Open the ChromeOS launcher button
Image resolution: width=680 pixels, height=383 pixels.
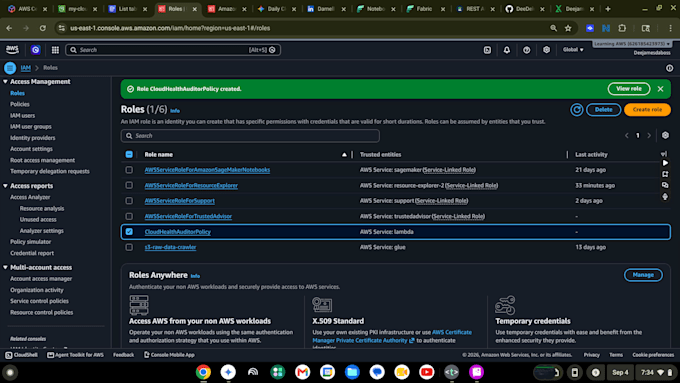pos(10,372)
